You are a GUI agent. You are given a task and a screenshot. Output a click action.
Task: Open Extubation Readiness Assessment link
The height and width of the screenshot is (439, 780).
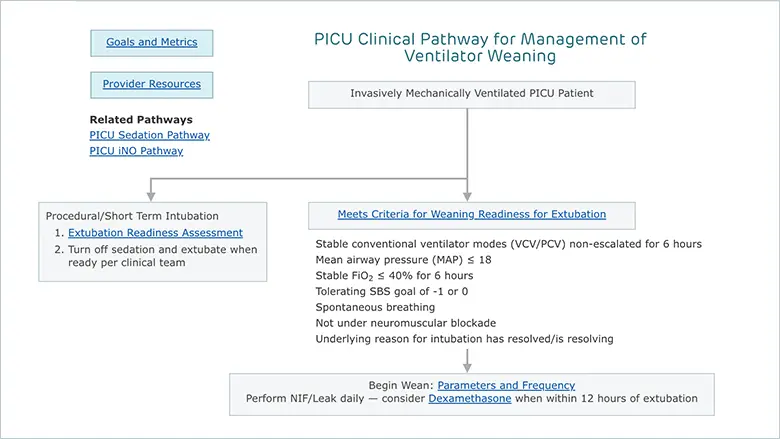pos(155,233)
